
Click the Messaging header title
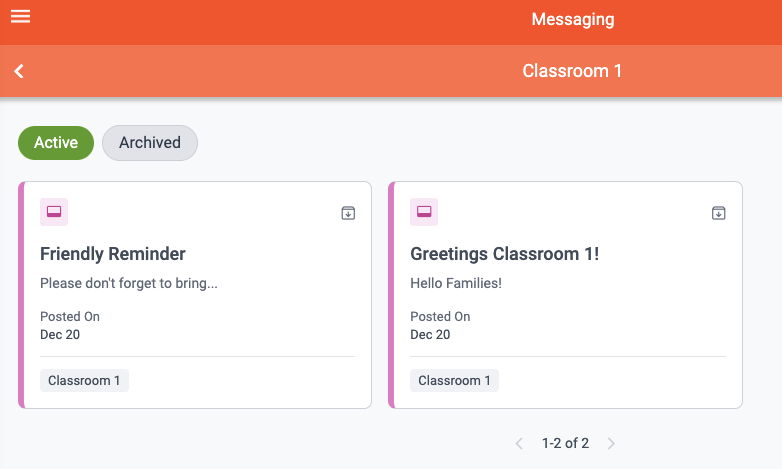[572, 19]
